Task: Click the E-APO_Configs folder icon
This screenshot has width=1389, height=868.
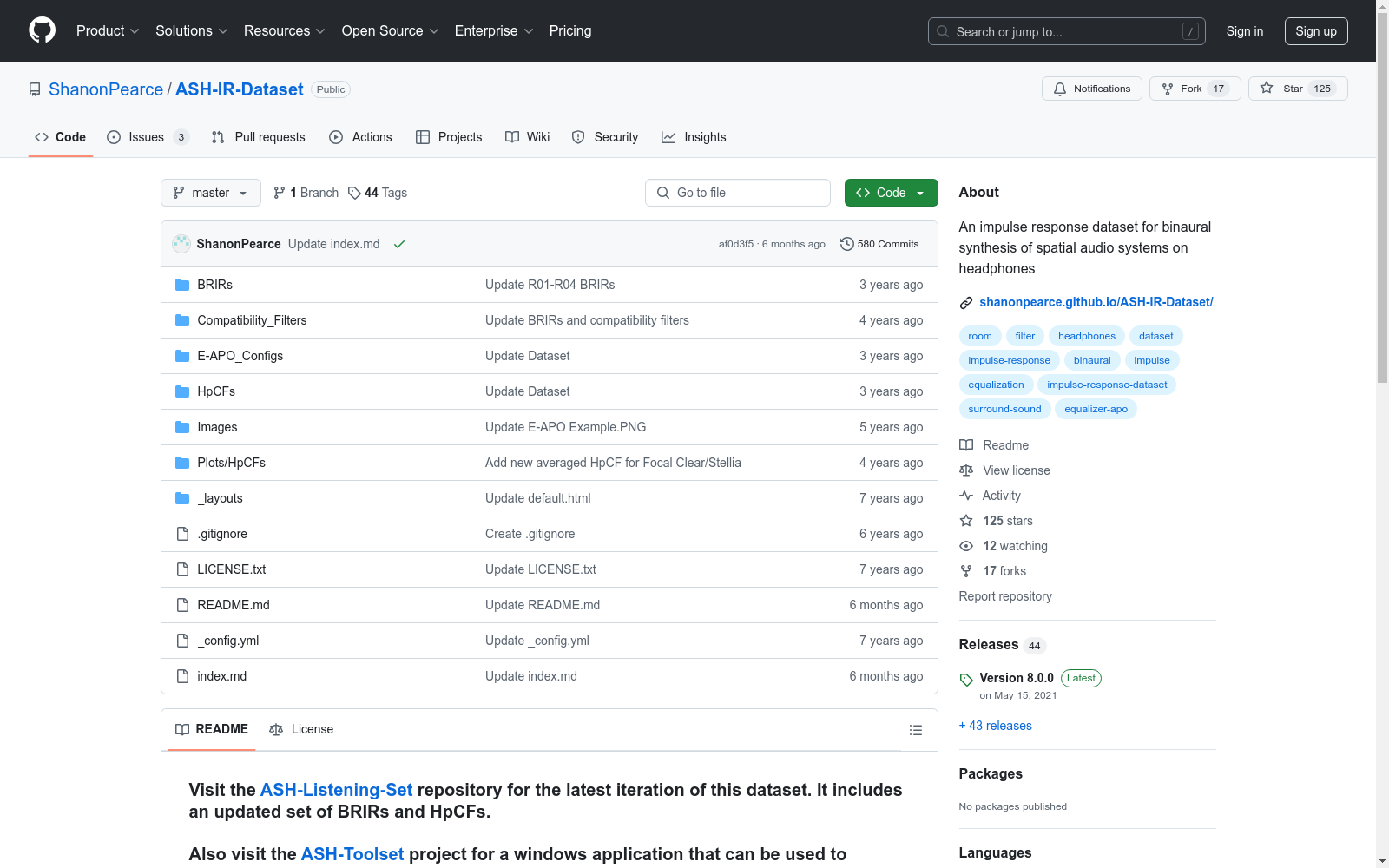Action: coord(182,356)
